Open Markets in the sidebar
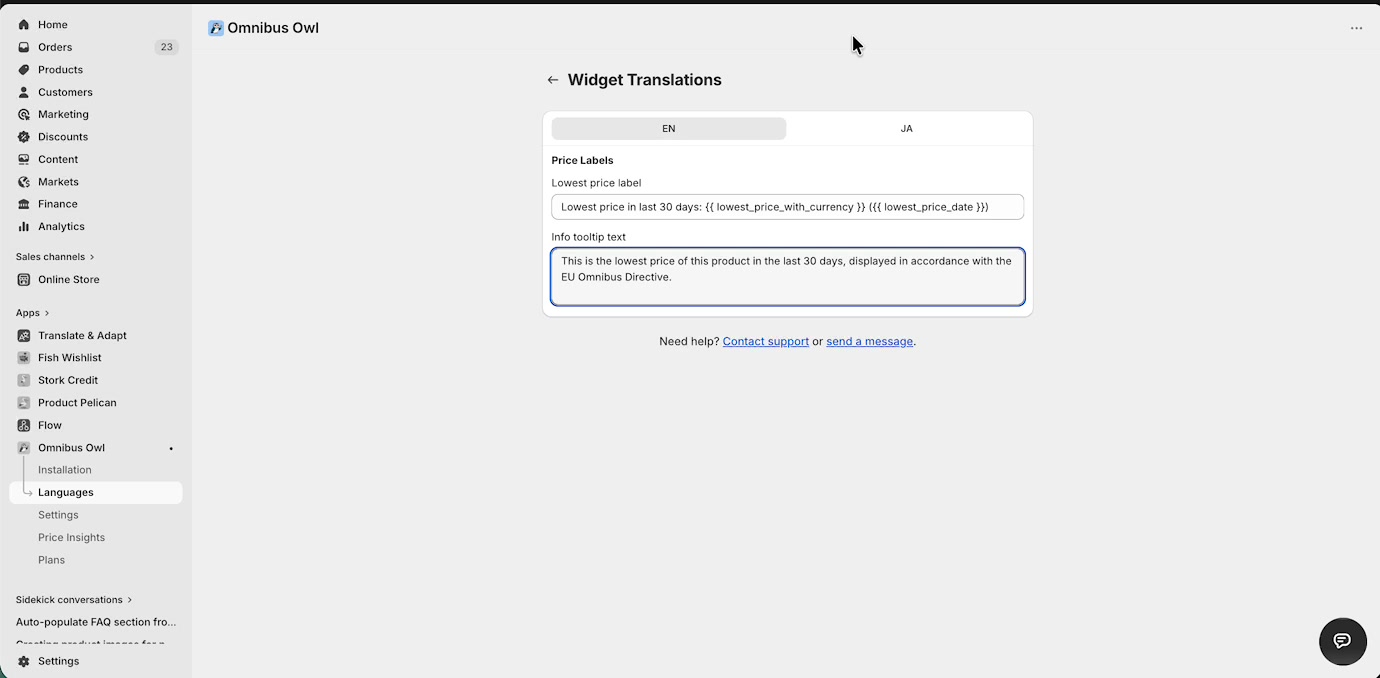The height and width of the screenshot is (678, 1380). click(x=58, y=182)
